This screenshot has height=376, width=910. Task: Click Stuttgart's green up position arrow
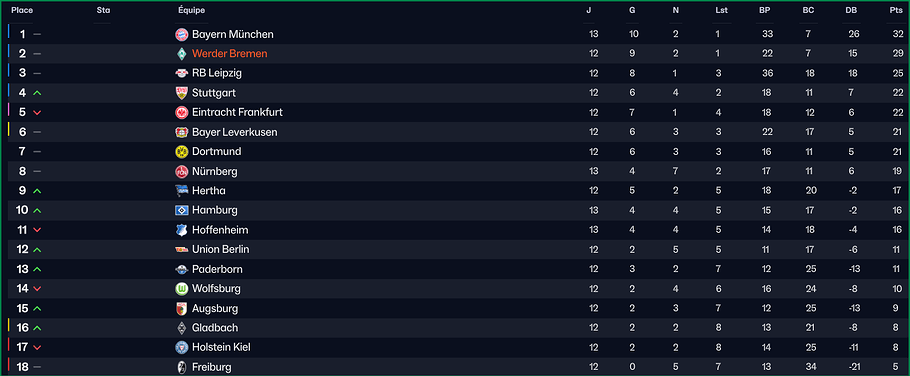pyautogui.click(x=37, y=93)
